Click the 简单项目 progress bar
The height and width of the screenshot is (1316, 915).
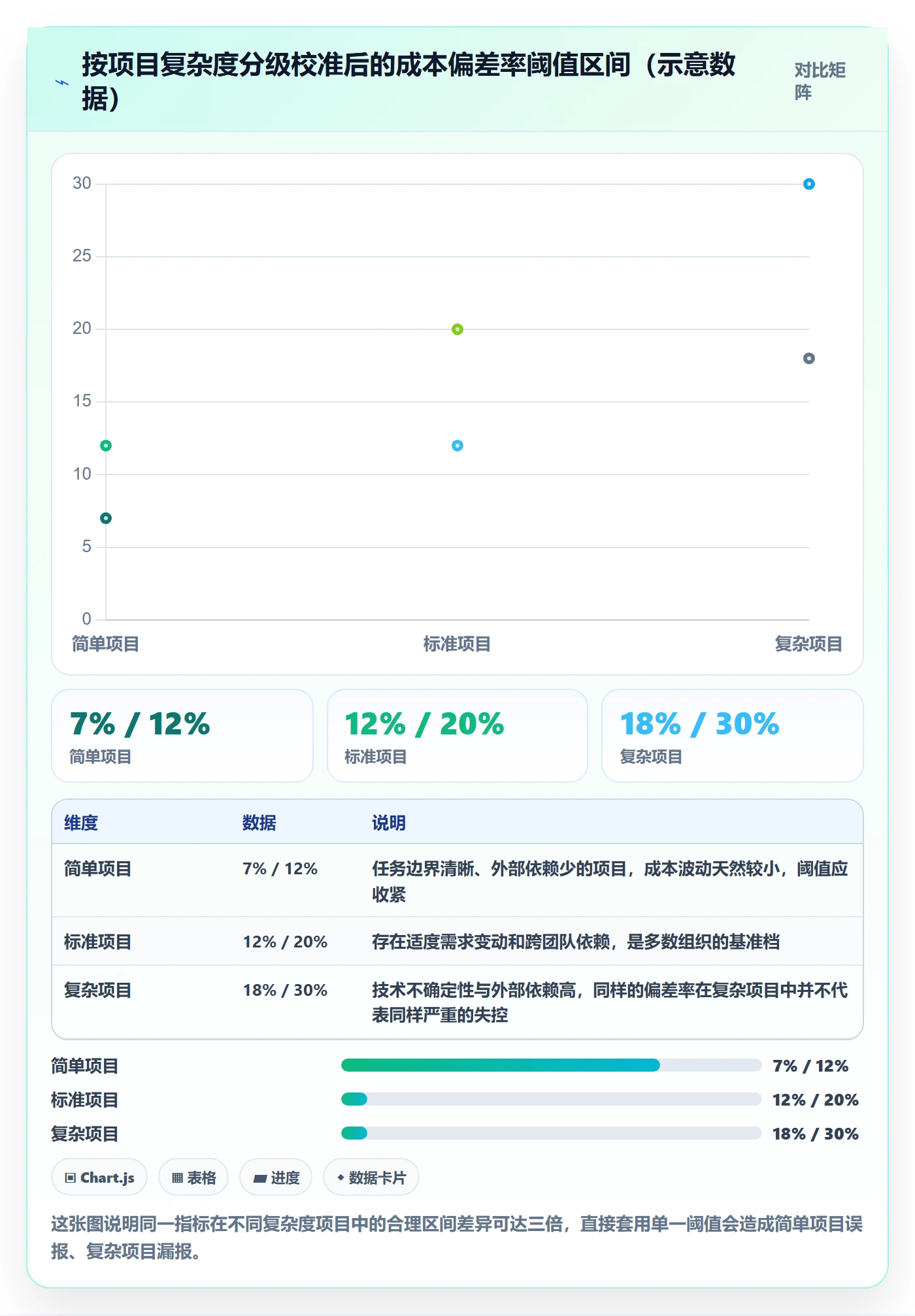tap(552, 1065)
